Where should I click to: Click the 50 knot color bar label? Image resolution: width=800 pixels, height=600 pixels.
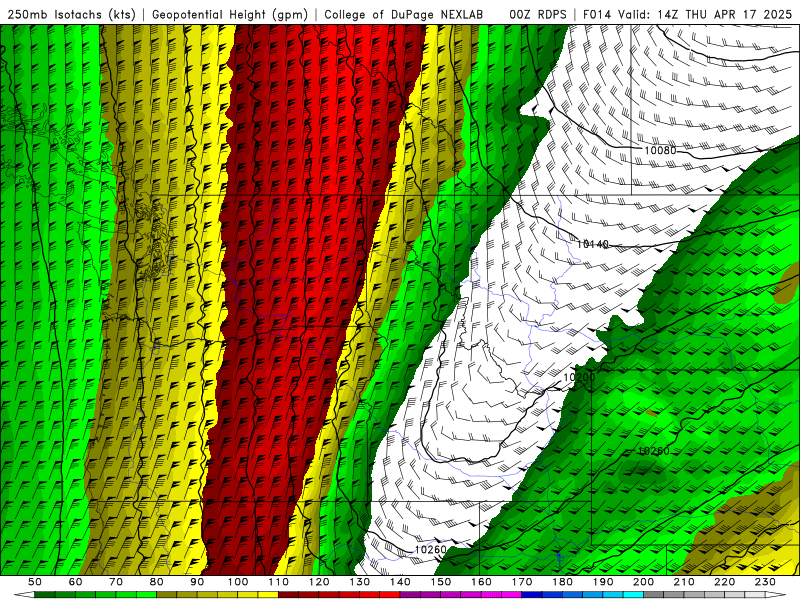pyautogui.click(x=35, y=582)
